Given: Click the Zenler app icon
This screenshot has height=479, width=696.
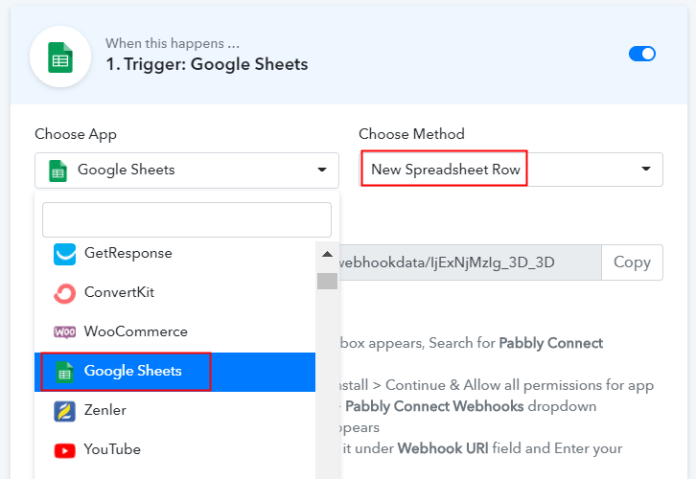Looking at the screenshot, I should tap(65, 411).
